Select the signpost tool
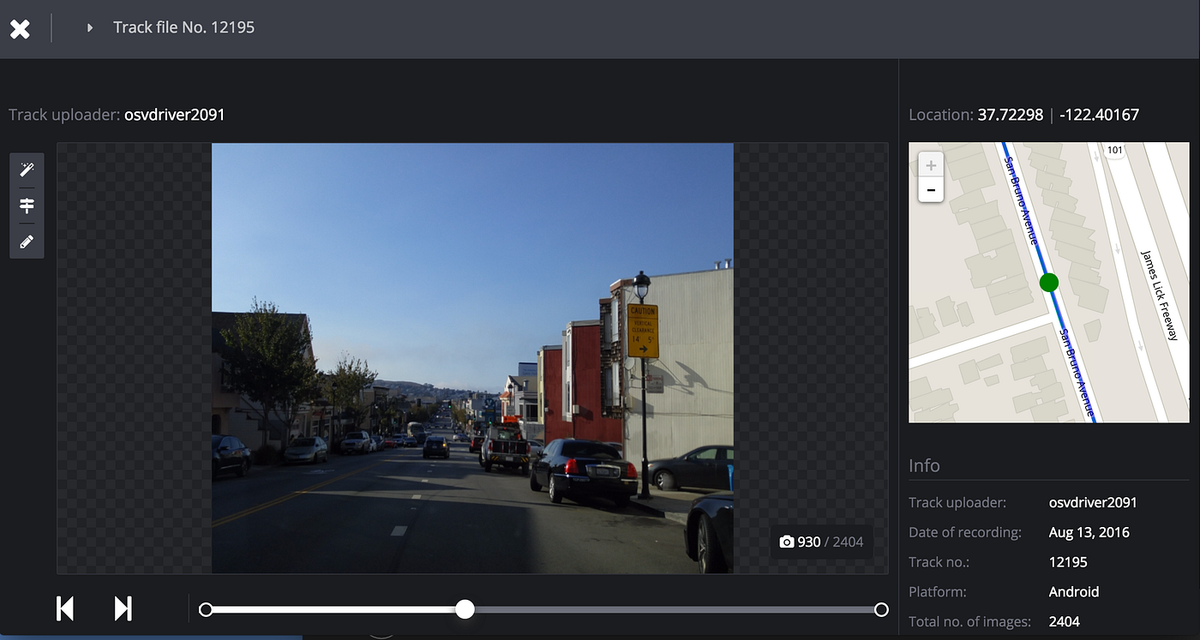The image size is (1200, 640). point(27,205)
